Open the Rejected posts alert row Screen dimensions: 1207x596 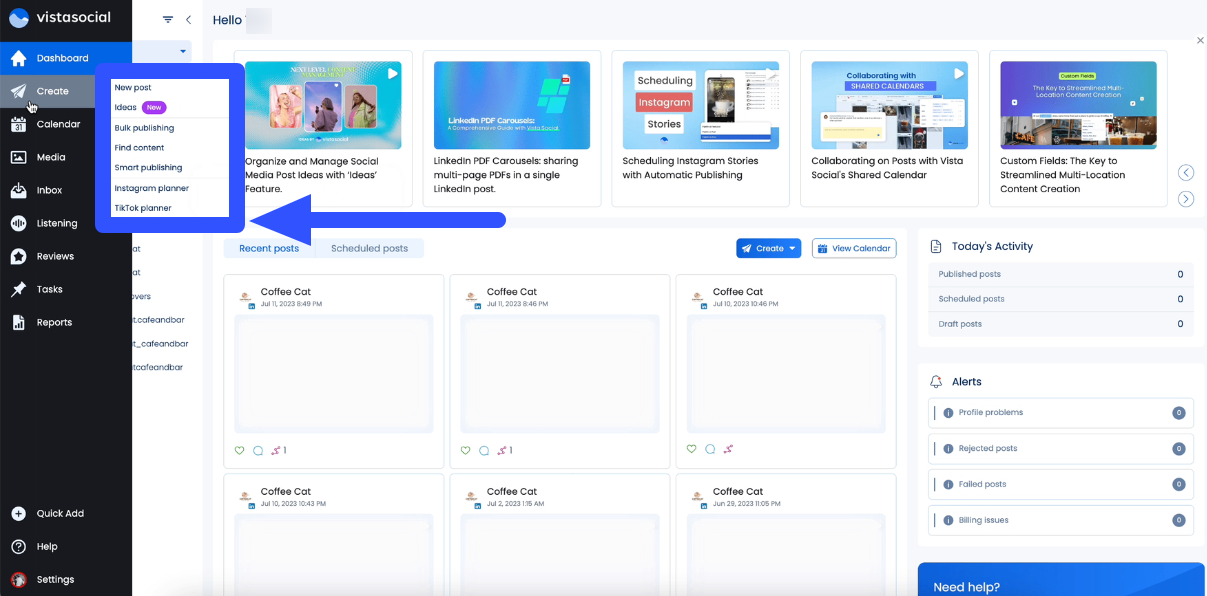(1060, 448)
